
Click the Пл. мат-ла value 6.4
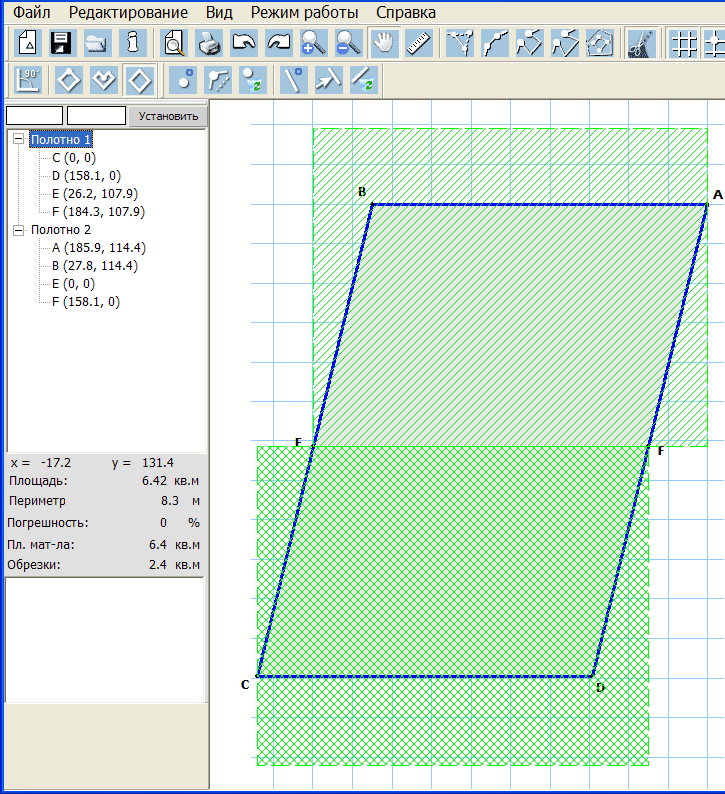(157, 545)
